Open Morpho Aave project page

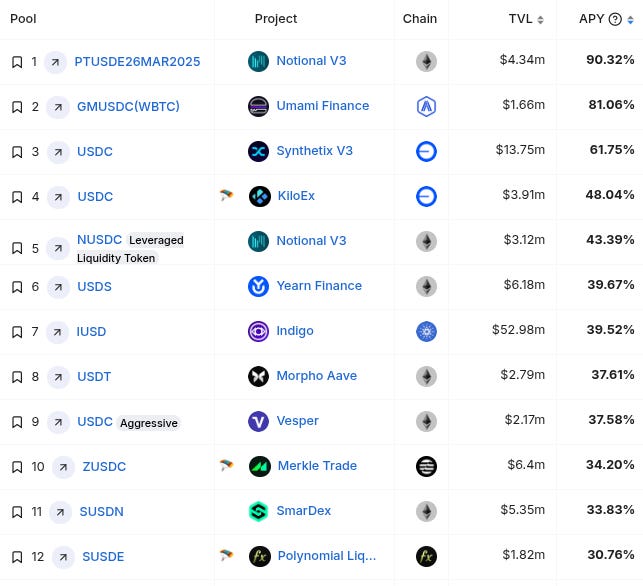(x=317, y=376)
